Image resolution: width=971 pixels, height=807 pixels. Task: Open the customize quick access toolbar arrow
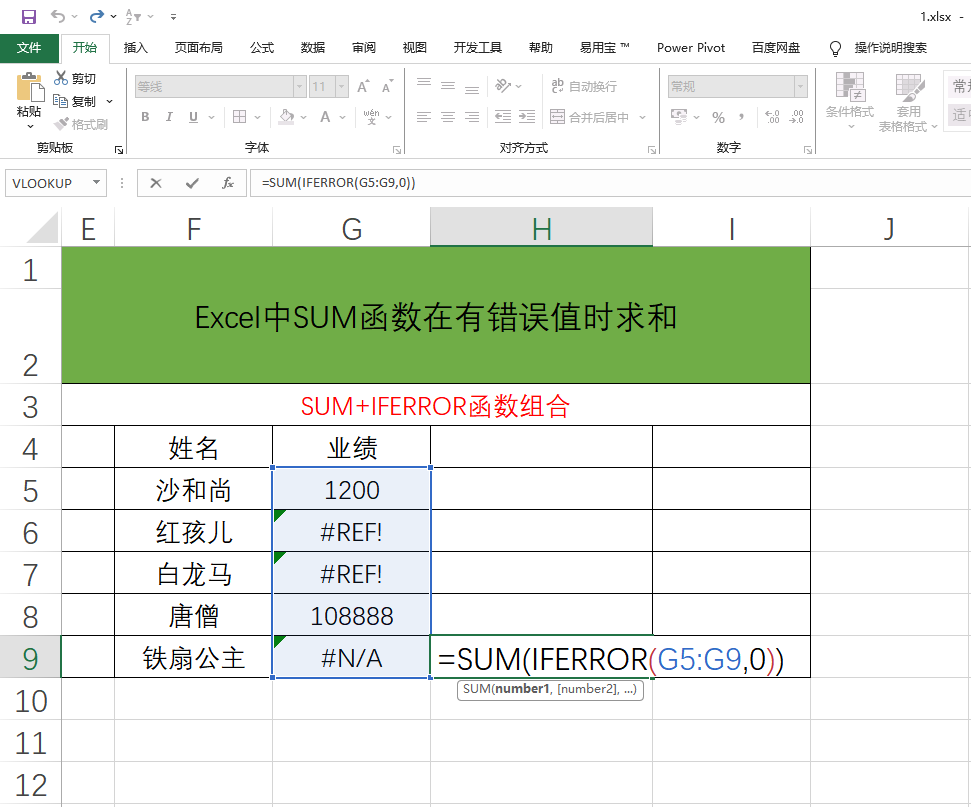pyautogui.click(x=173, y=17)
